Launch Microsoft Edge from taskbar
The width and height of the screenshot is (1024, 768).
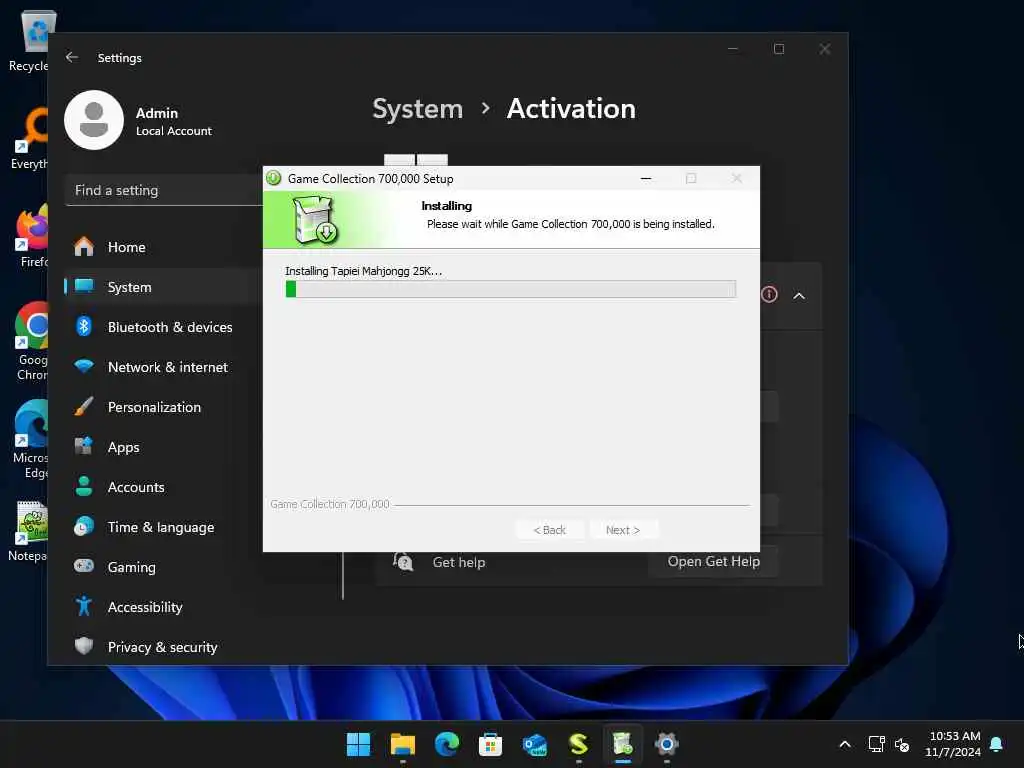click(x=447, y=744)
